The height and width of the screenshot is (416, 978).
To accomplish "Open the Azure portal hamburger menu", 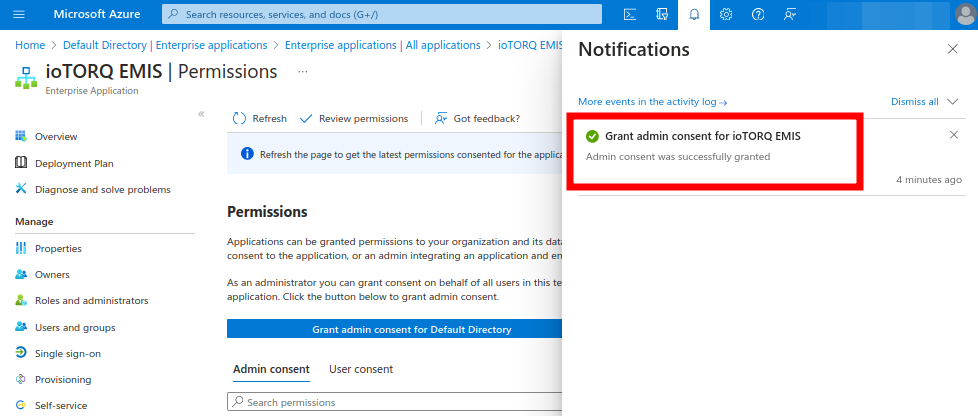I will pos(19,14).
